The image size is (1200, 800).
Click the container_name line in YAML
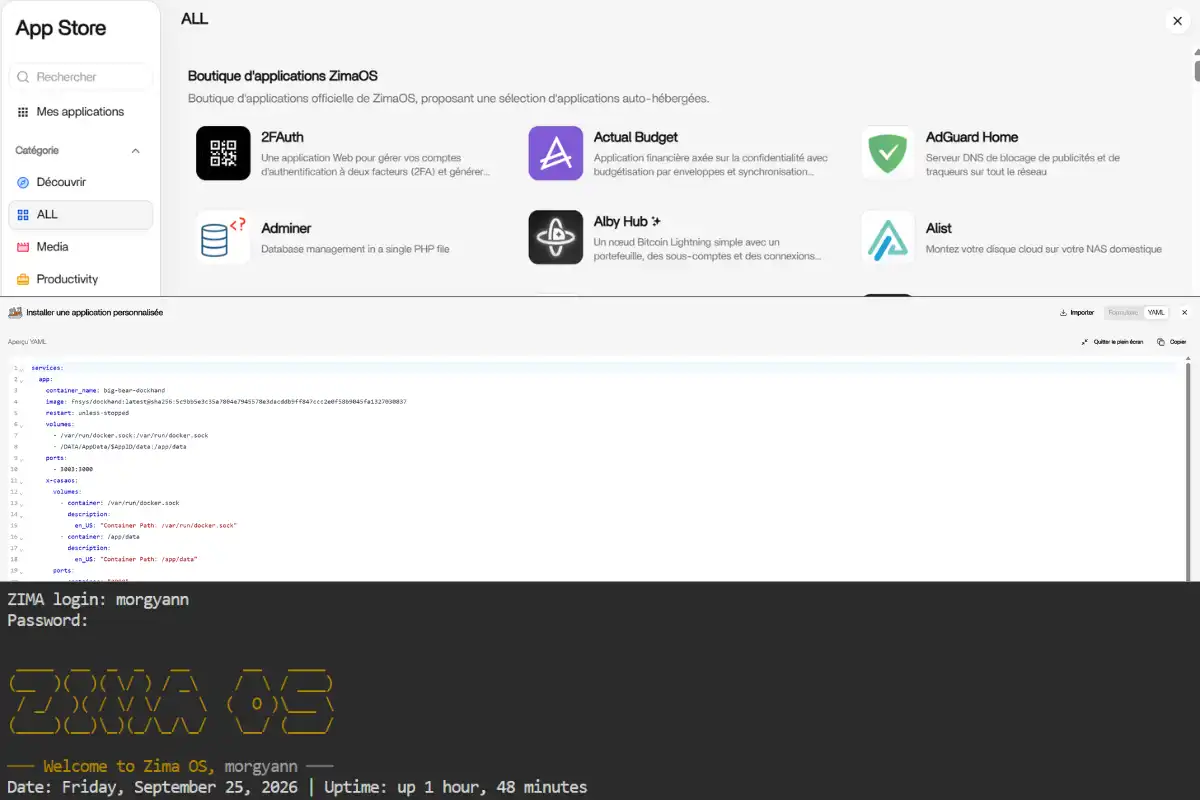[105, 391]
